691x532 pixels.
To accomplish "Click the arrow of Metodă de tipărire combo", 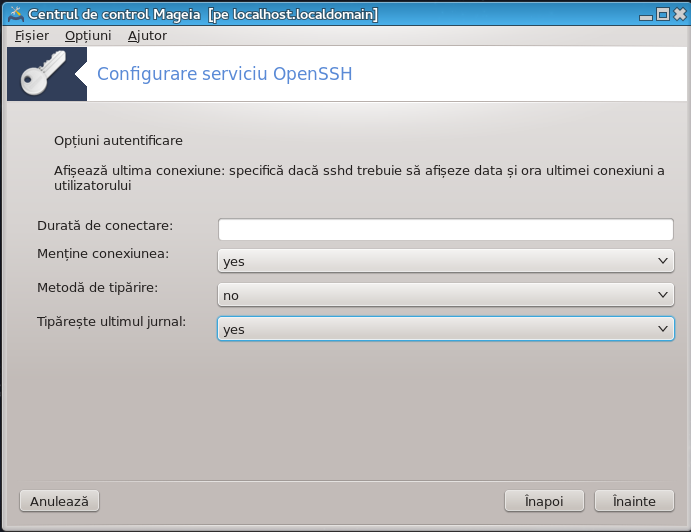I will 662,295.
